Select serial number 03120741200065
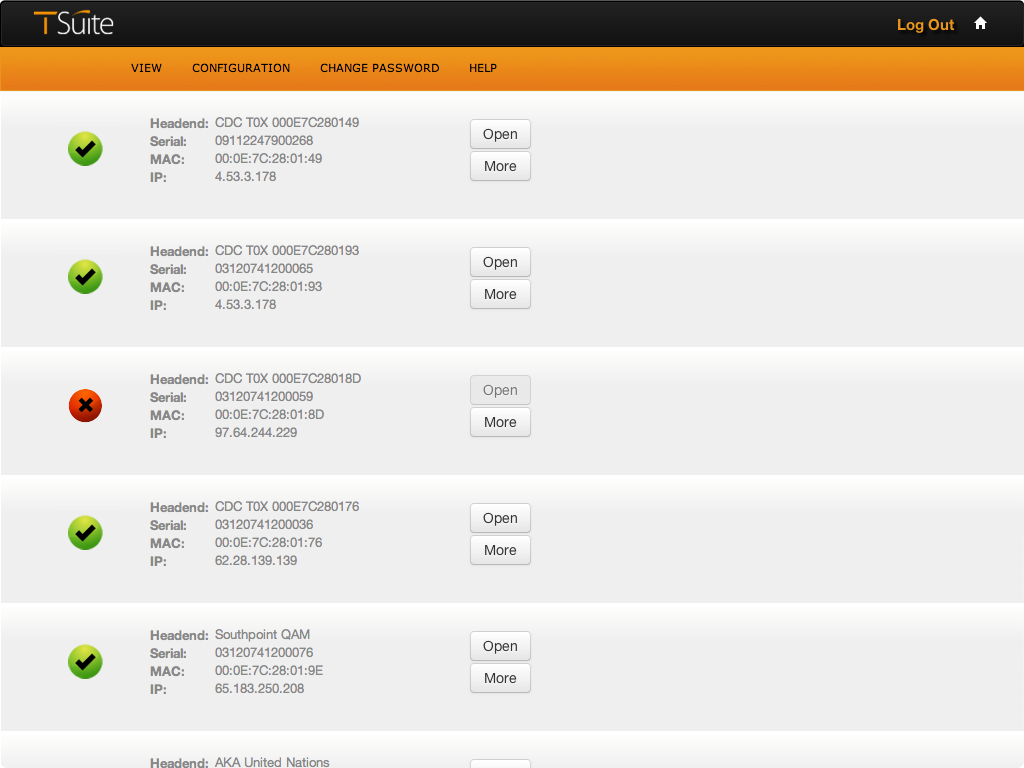Viewport: 1024px width, 768px height. click(x=264, y=268)
